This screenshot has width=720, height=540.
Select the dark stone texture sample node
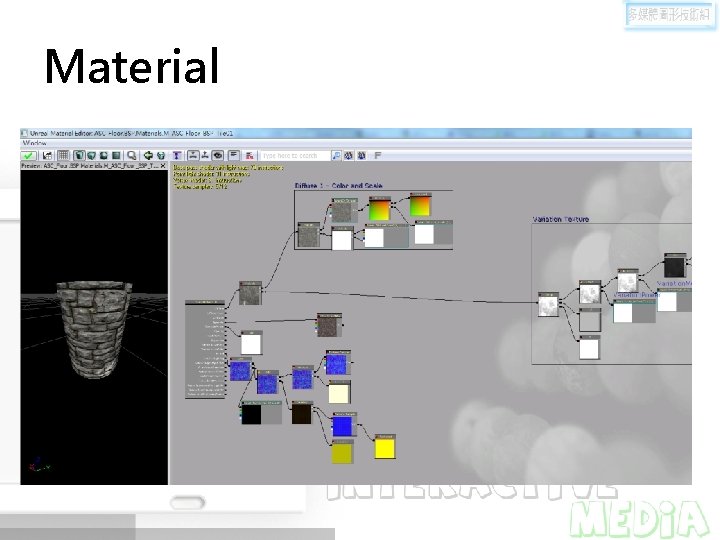point(329,325)
